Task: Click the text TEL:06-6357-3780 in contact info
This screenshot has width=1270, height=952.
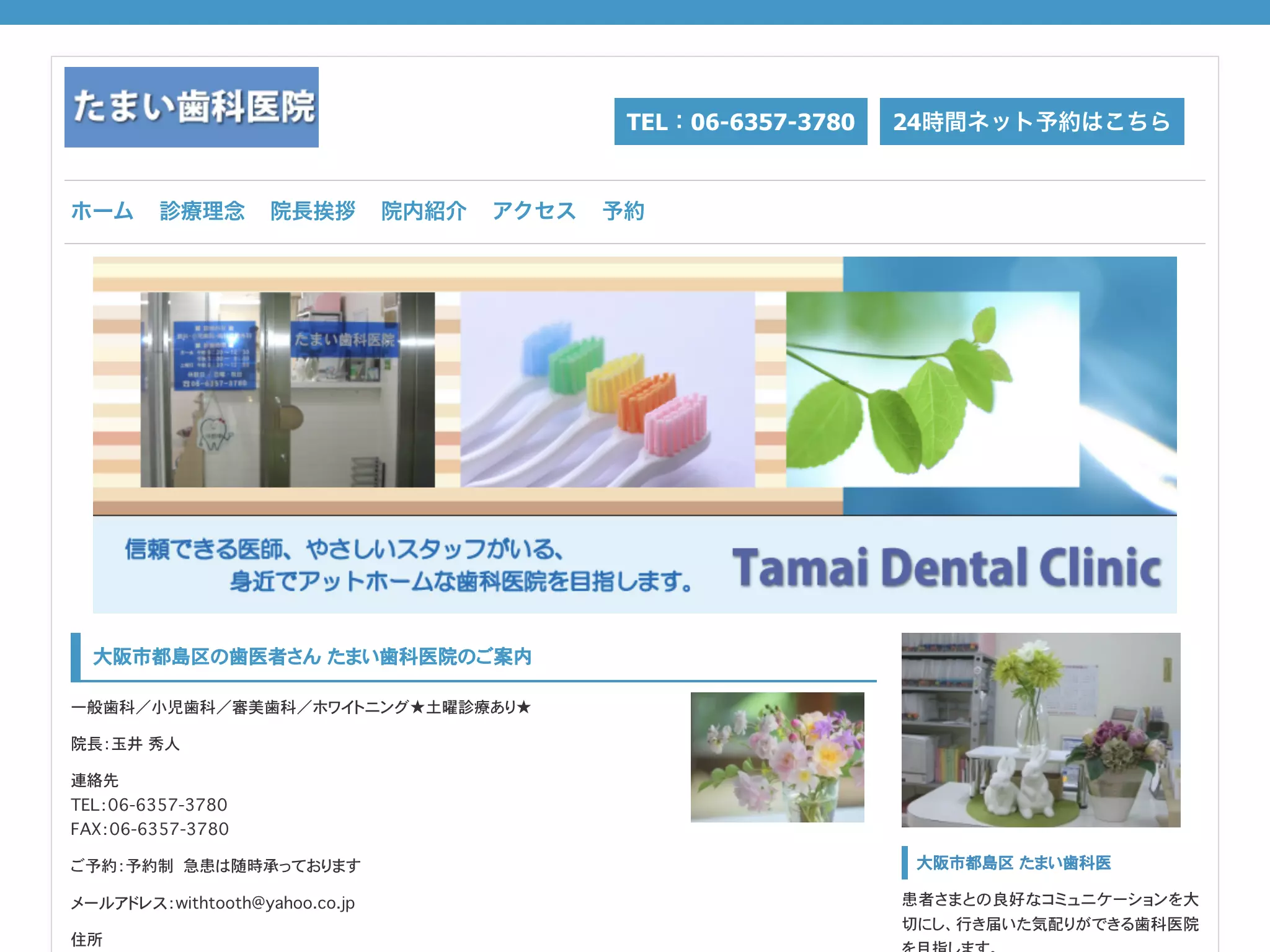Action: point(149,804)
